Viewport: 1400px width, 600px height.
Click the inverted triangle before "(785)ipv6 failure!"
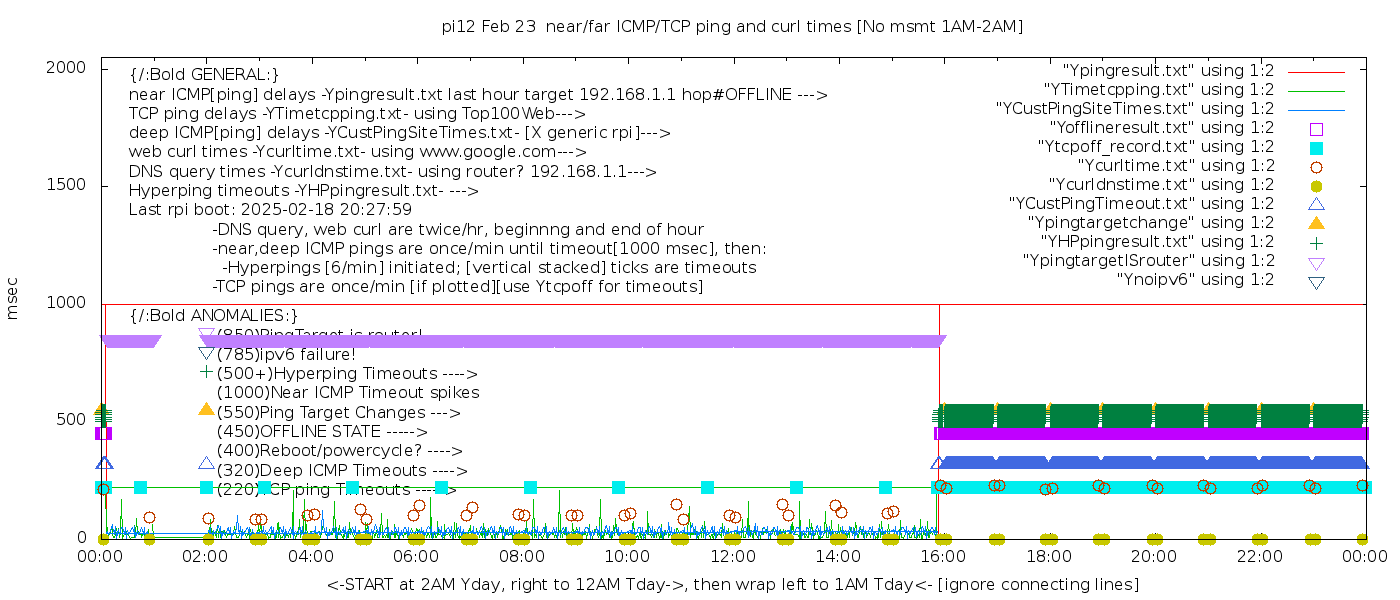[206, 353]
